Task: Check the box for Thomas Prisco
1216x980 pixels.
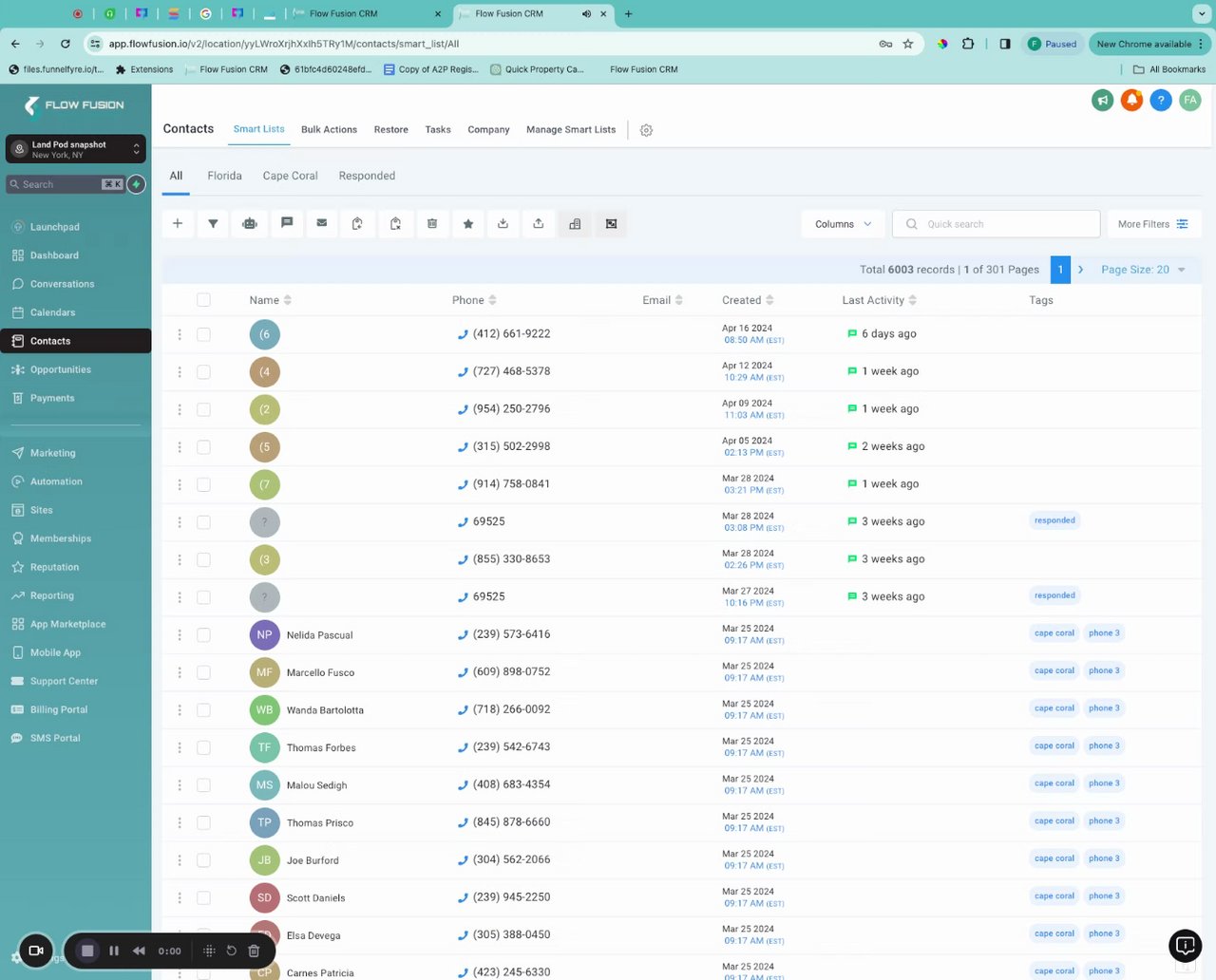Action: pos(203,822)
